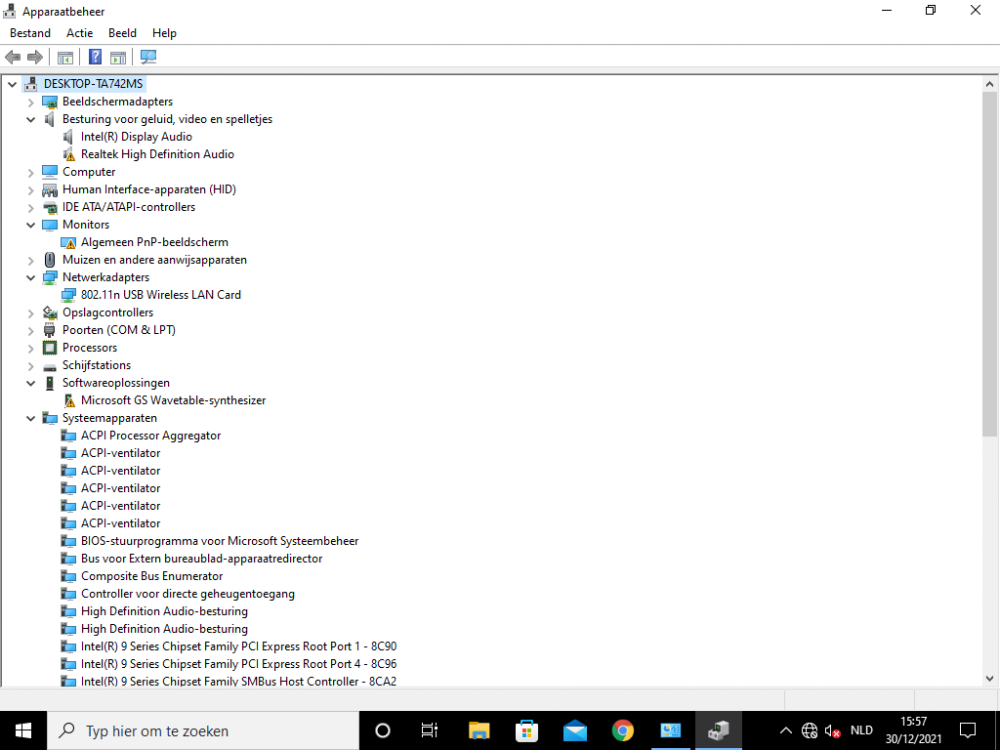Click the Beeldschermadapters category icon

coord(50,101)
